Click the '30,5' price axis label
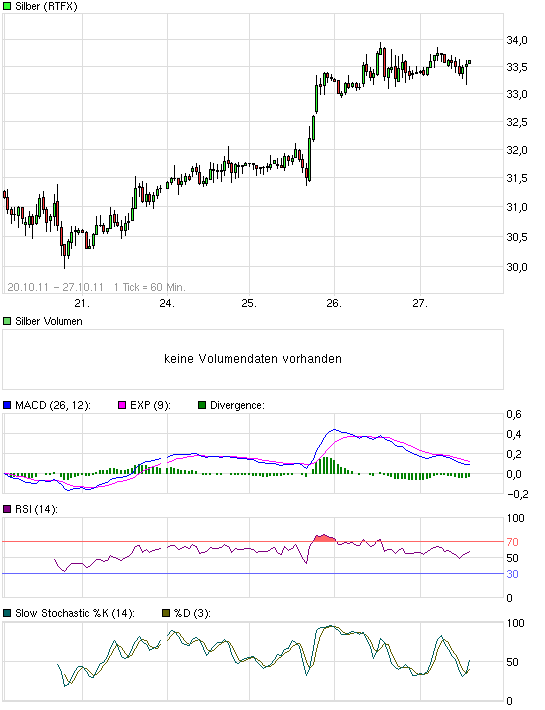 (x=517, y=237)
